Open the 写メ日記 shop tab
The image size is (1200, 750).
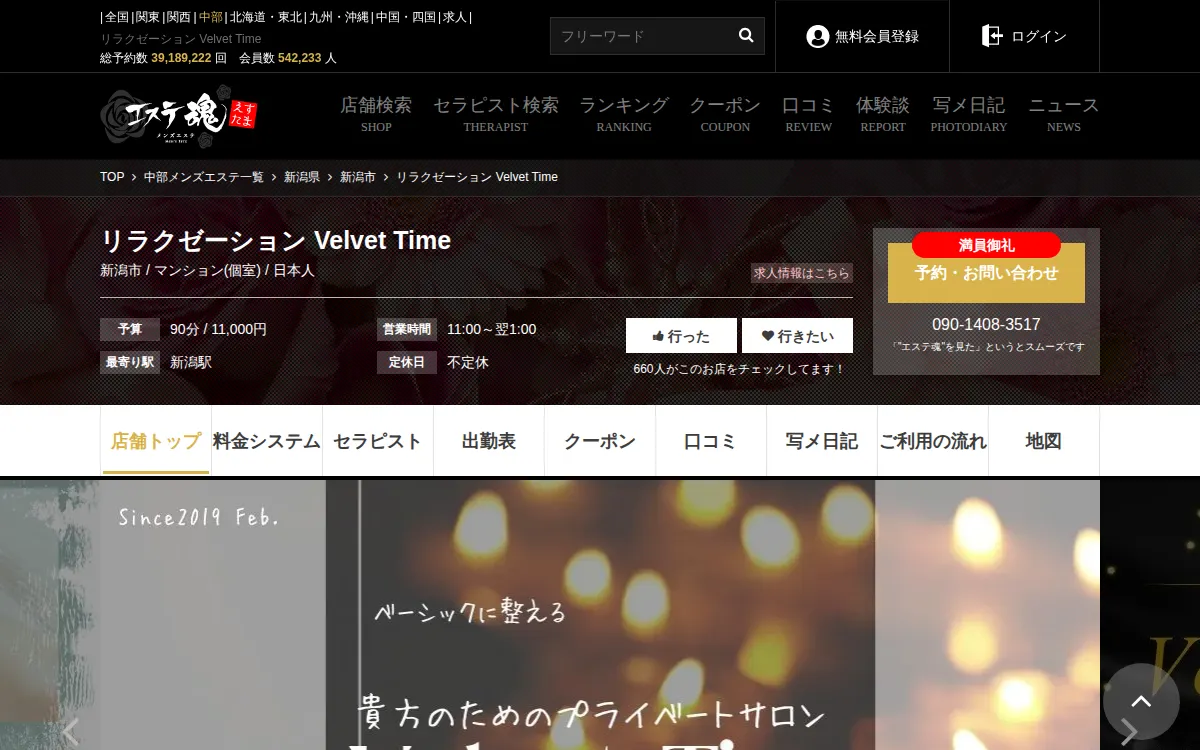[x=822, y=441]
